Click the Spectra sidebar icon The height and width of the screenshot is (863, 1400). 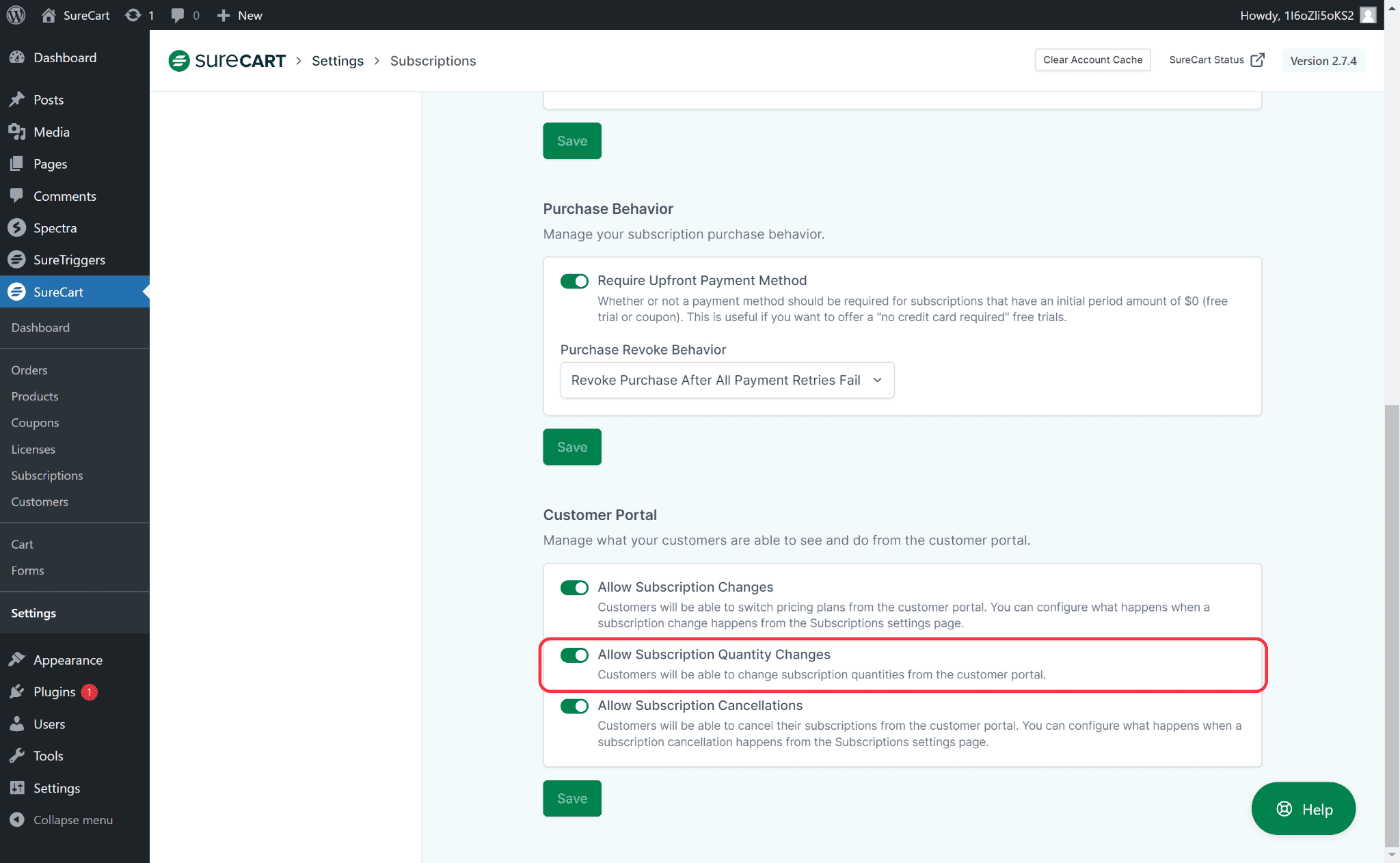coord(17,228)
